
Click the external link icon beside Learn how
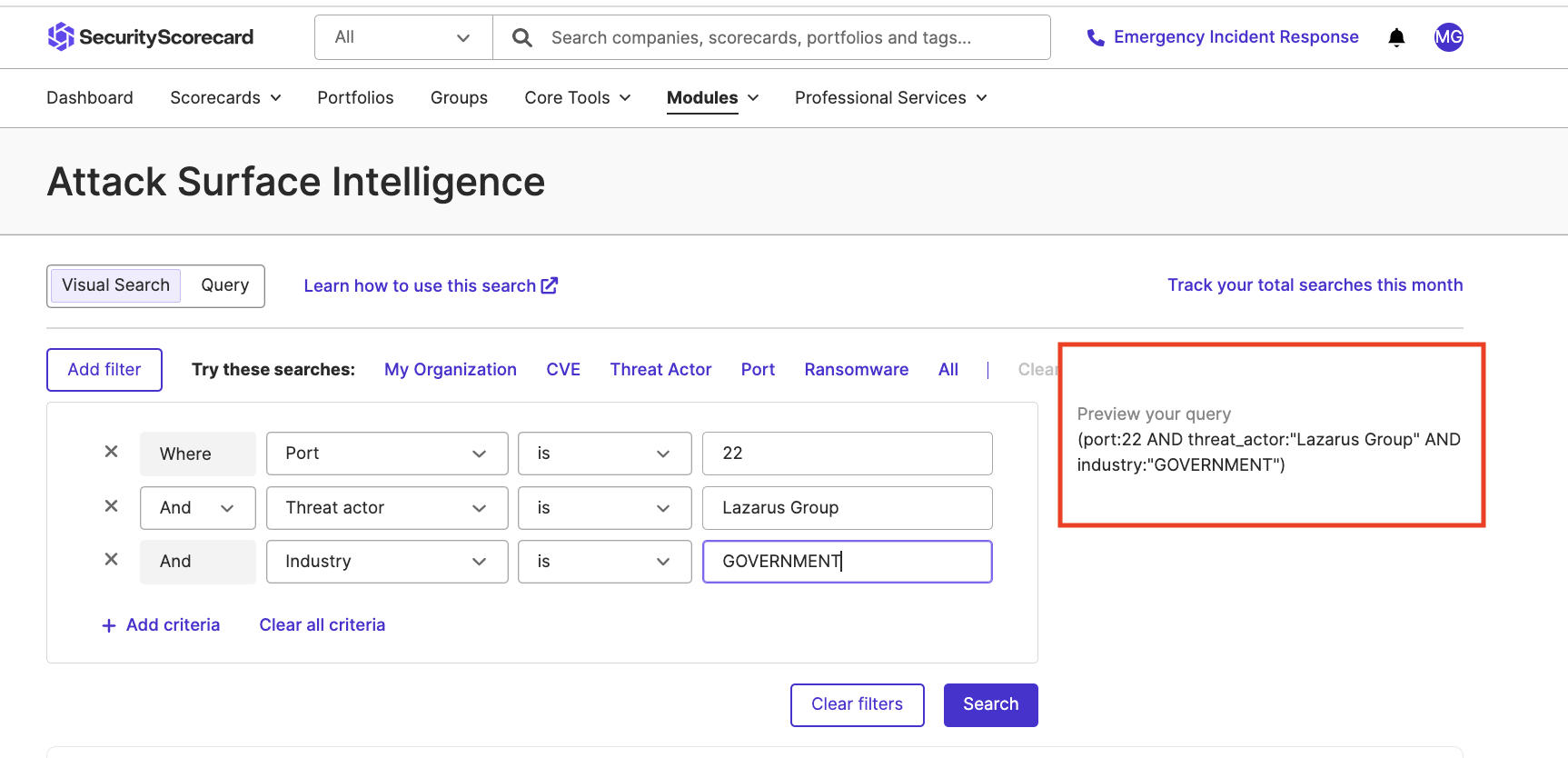point(550,285)
